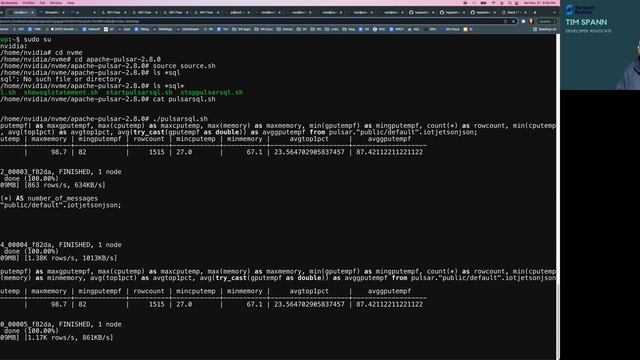Click the green 'stoppulsarsql.sh' file name

211,93
